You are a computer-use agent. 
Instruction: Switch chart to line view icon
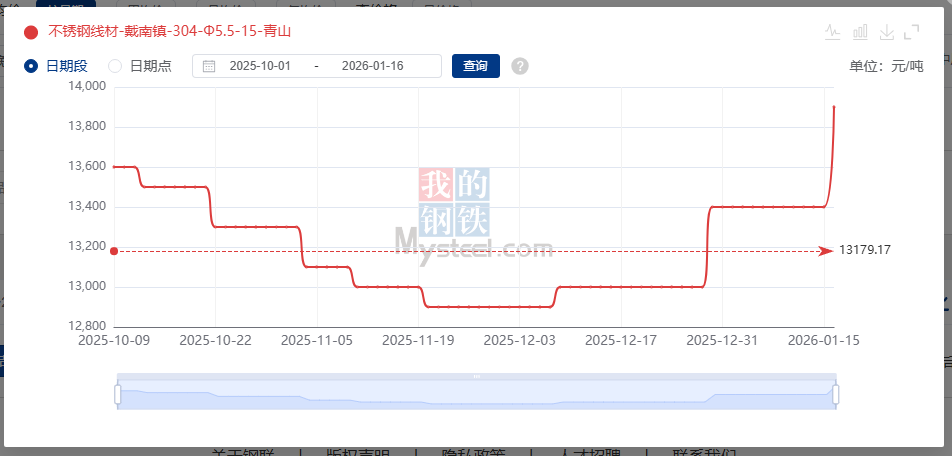(832, 32)
